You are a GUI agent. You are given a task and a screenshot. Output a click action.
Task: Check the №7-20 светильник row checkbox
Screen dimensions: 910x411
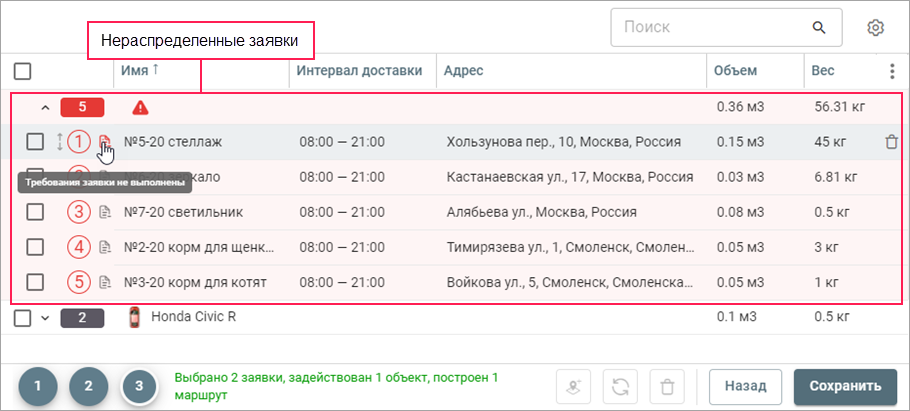pyautogui.click(x=35, y=212)
